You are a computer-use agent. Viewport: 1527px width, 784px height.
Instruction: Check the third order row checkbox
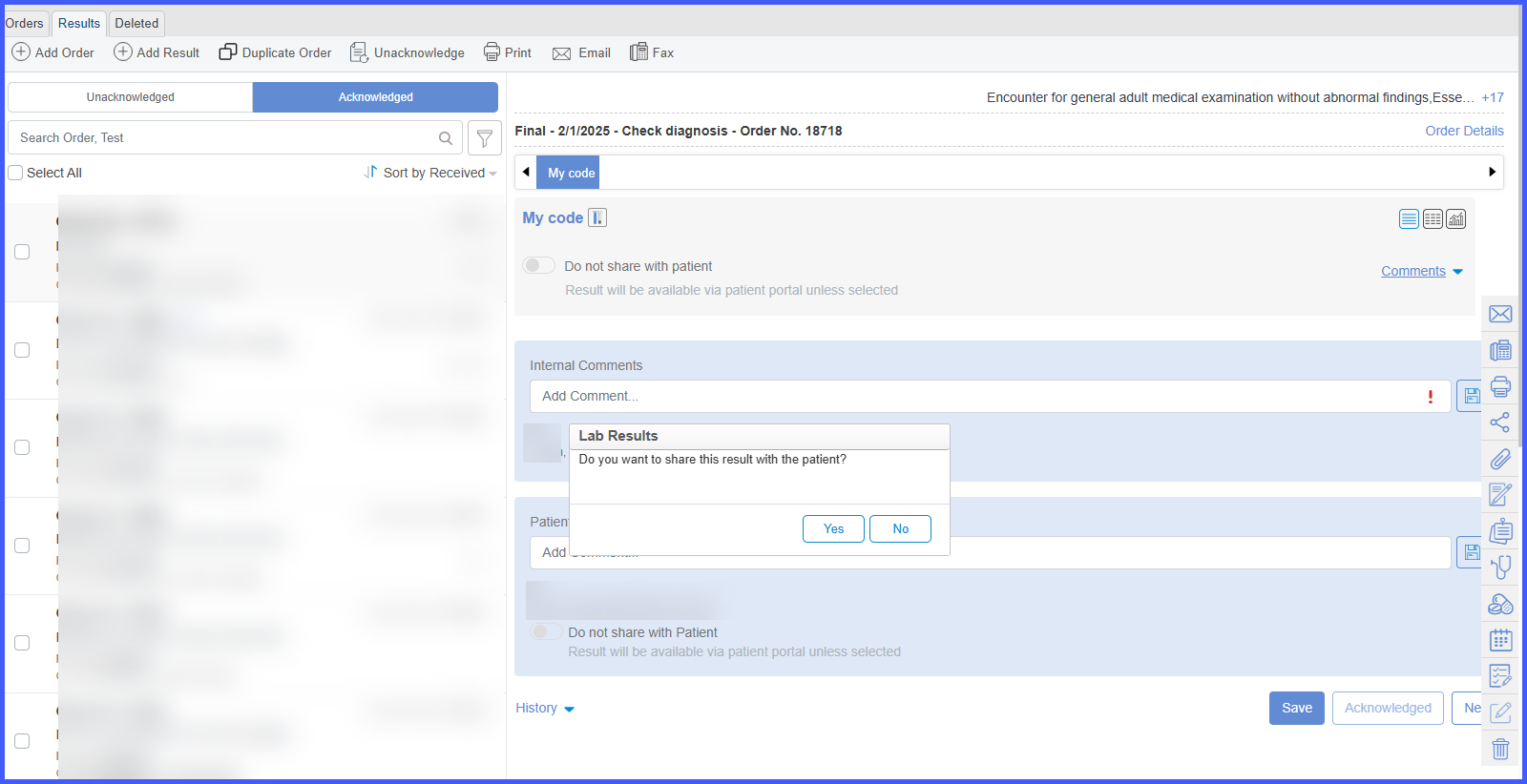[x=22, y=447]
